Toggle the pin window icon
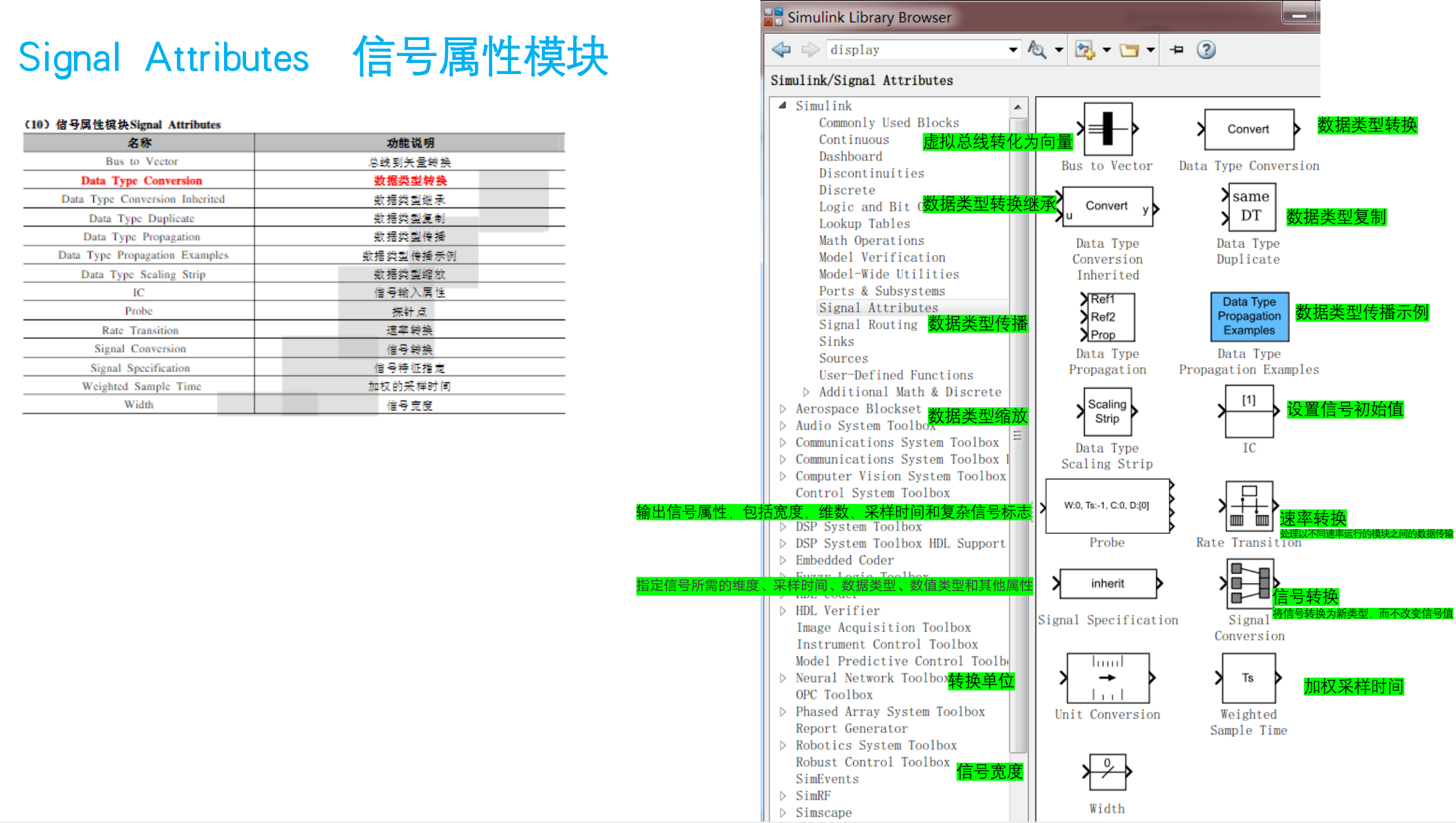 [1175, 49]
